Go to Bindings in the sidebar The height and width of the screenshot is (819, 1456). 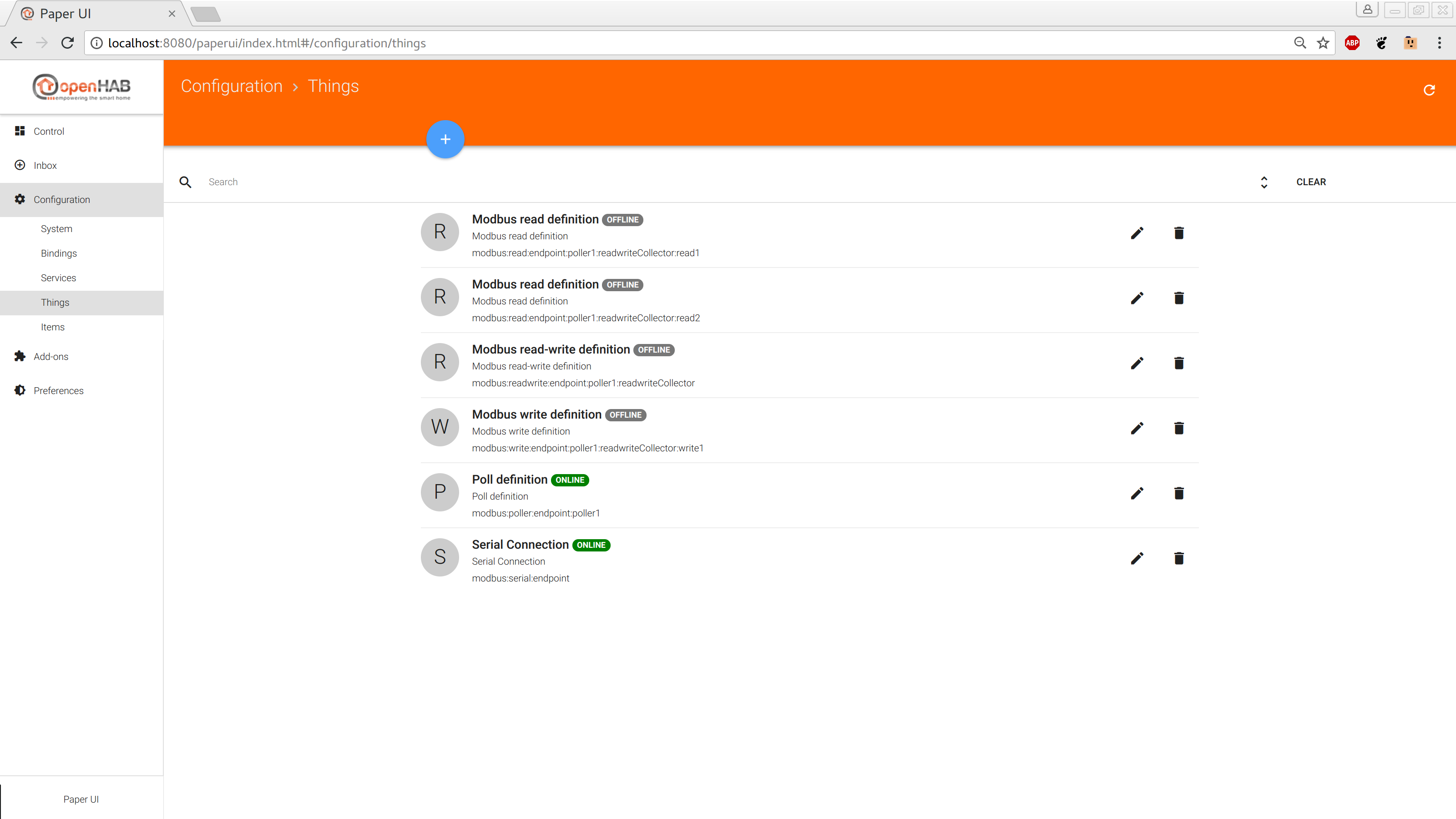(x=59, y=253)
